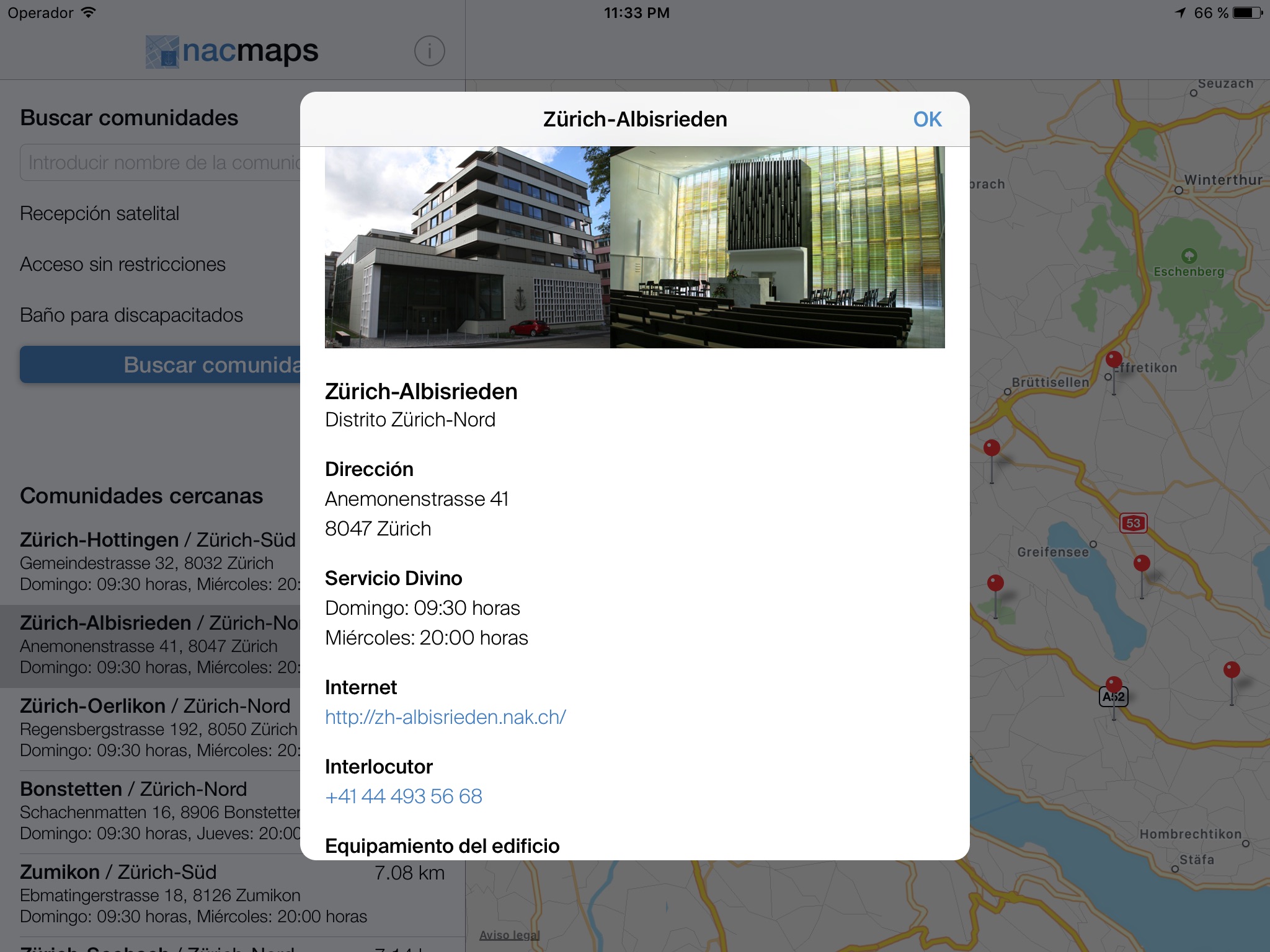Tap the Greifensee label on the map
The width and height of the screenshot is (1270, 952).
[1053, 552]
